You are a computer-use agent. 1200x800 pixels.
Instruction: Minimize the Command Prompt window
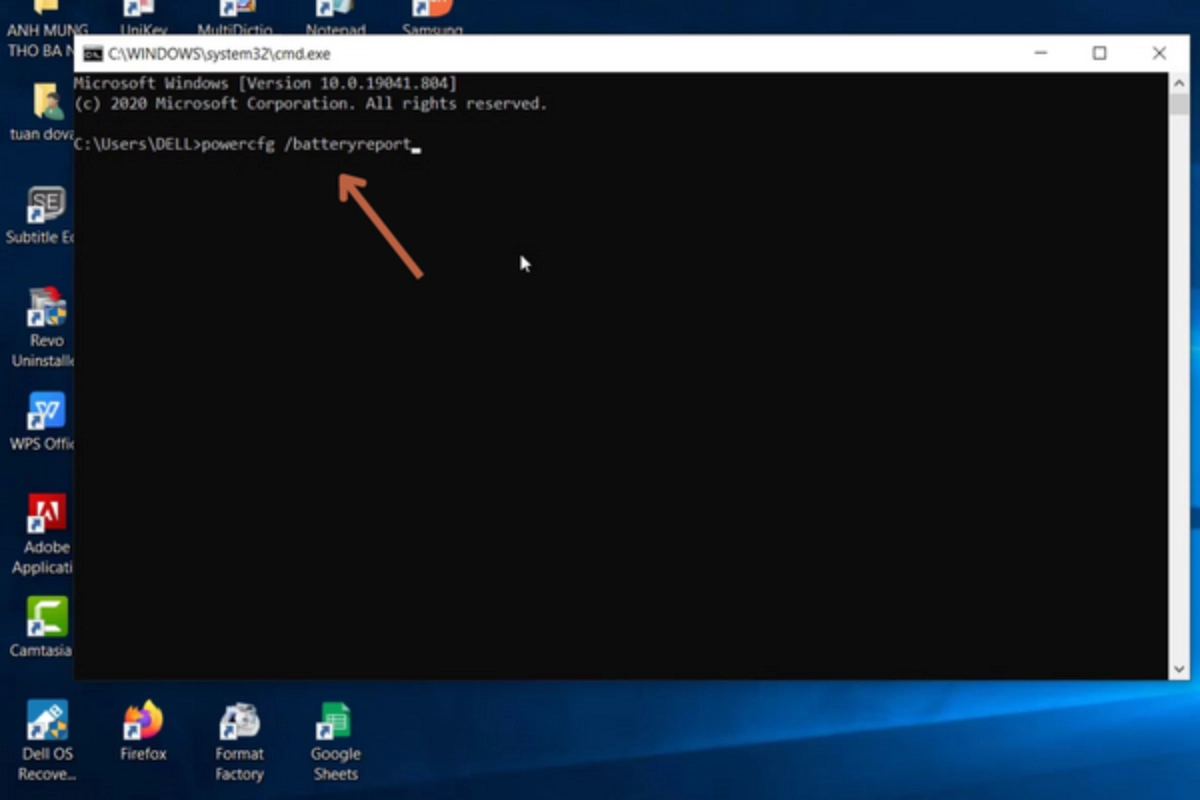(x=1040, y=54)
